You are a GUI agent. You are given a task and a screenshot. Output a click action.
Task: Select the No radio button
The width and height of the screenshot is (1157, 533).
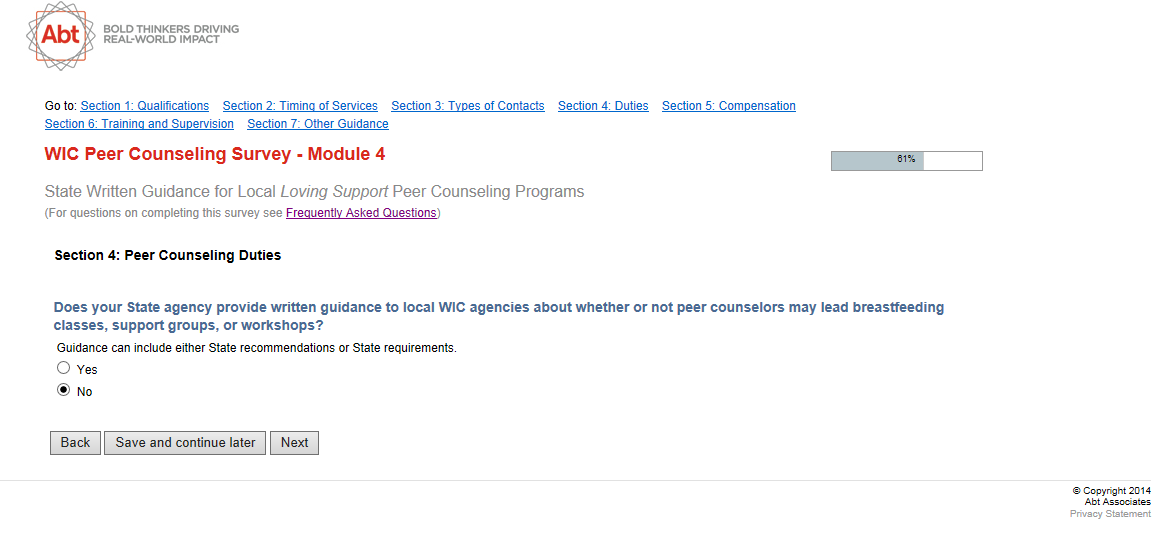click(64, 390)
